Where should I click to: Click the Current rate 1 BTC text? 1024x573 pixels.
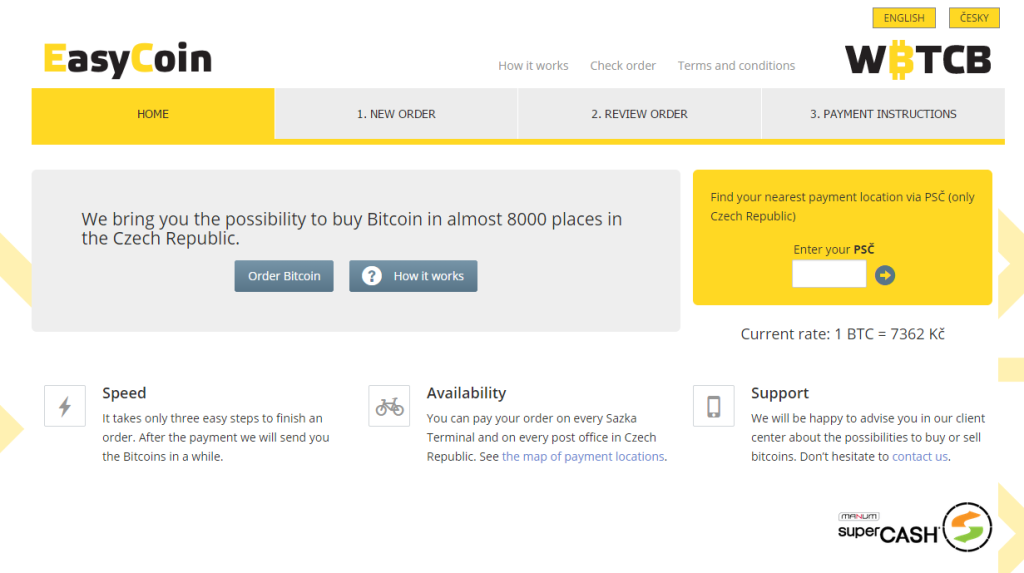842,334
